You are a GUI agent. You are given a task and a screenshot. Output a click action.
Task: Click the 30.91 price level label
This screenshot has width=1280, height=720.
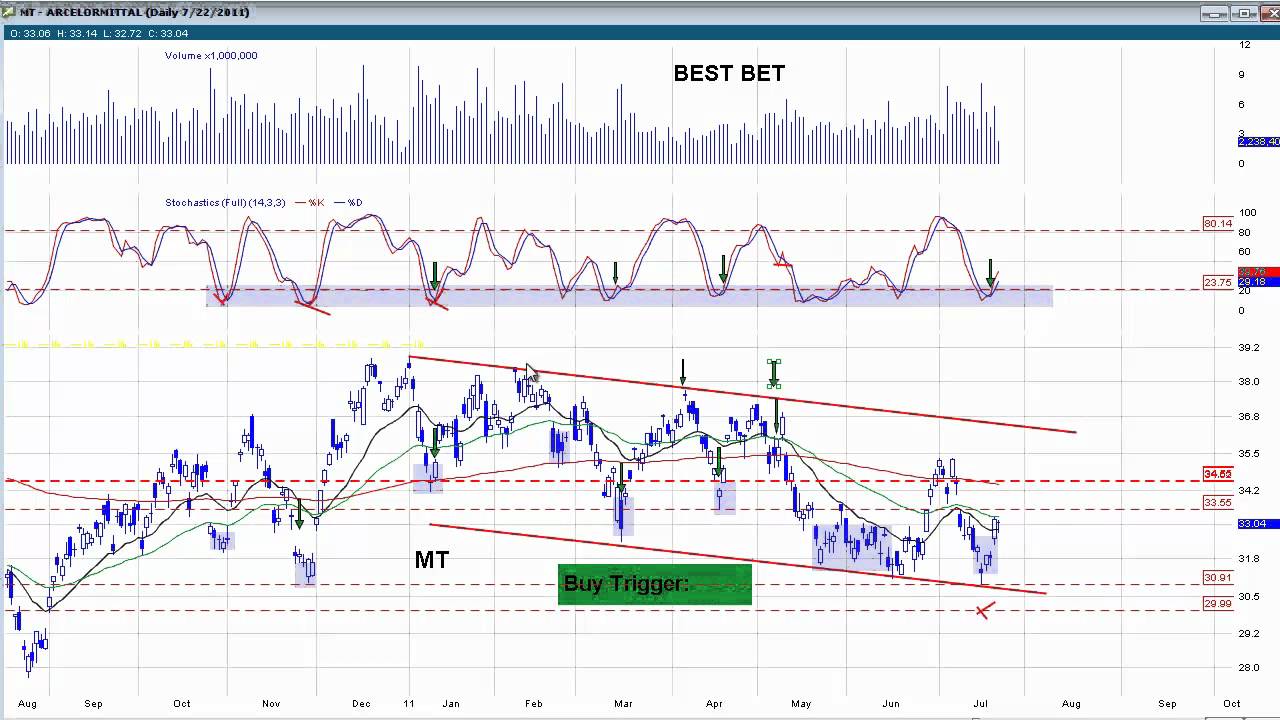(1218, 578)
